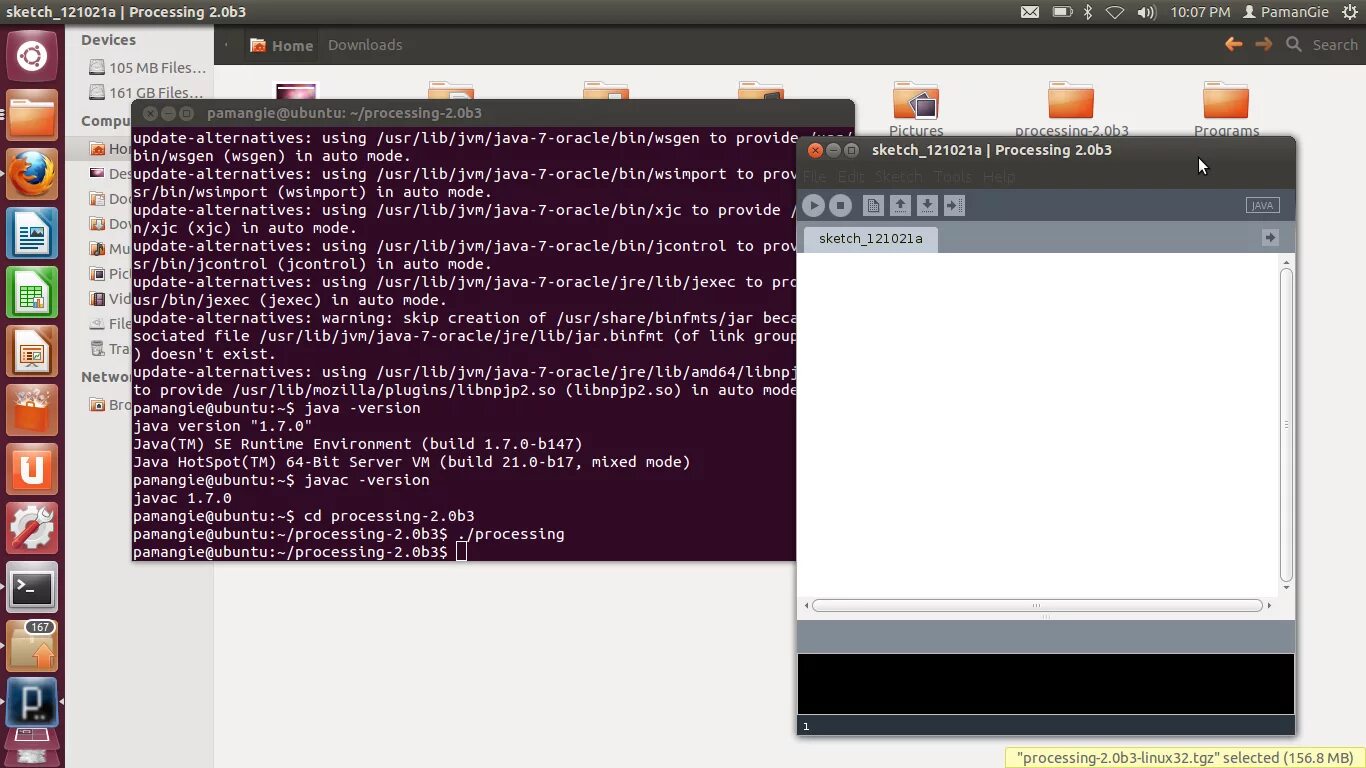Select the 105 MB Filesystem device
1366x768 pixels.
tap(147, 68)
